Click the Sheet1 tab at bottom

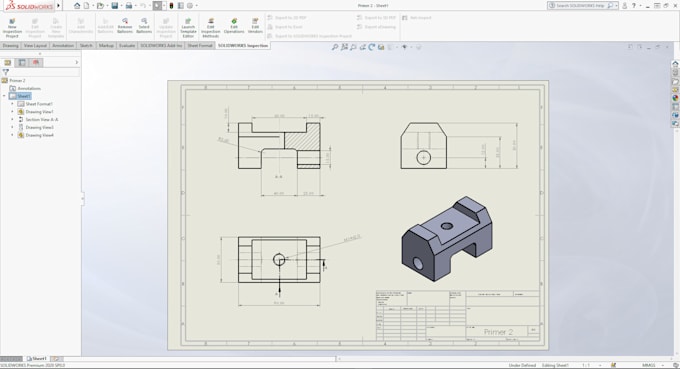[x=37, y=359]
